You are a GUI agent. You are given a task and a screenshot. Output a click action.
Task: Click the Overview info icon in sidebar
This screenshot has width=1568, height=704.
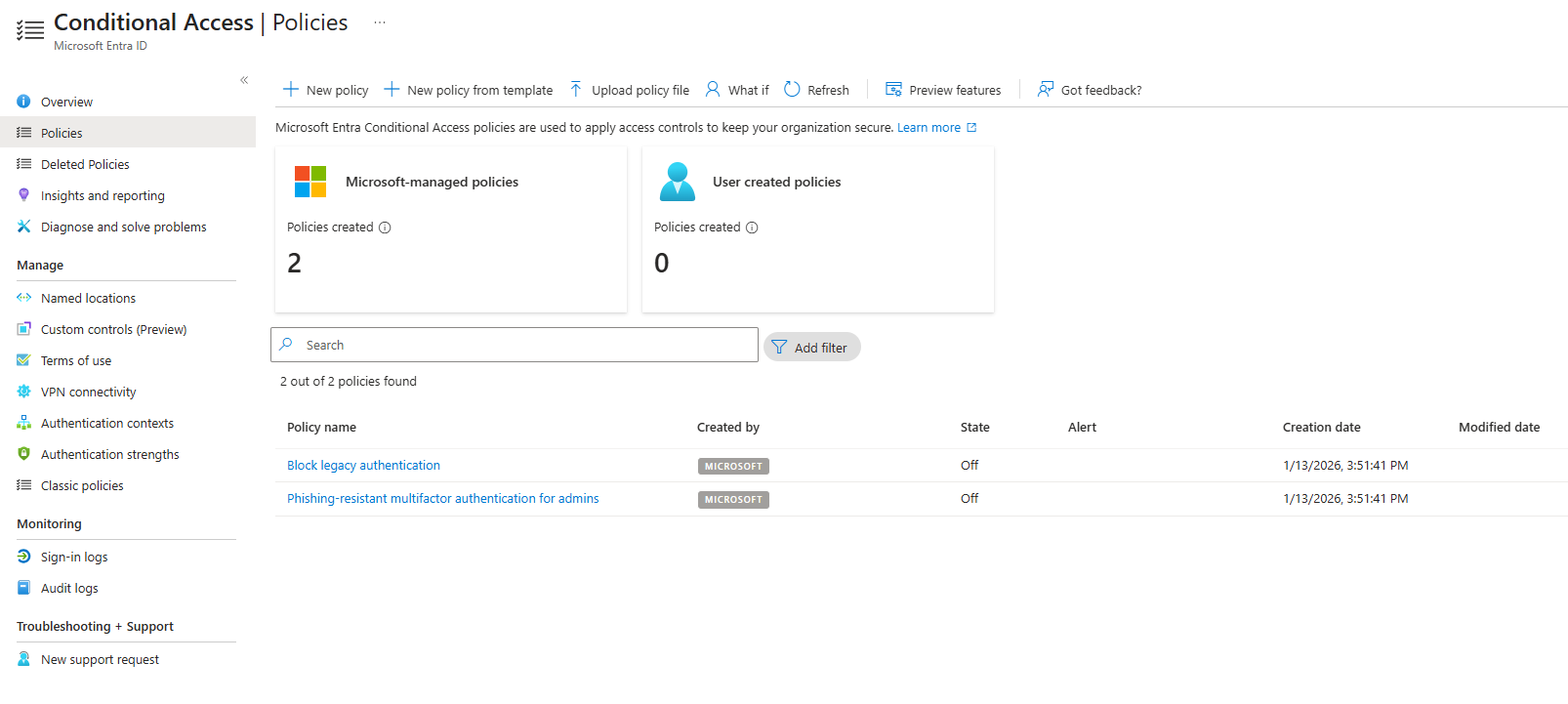pos(23,102)
